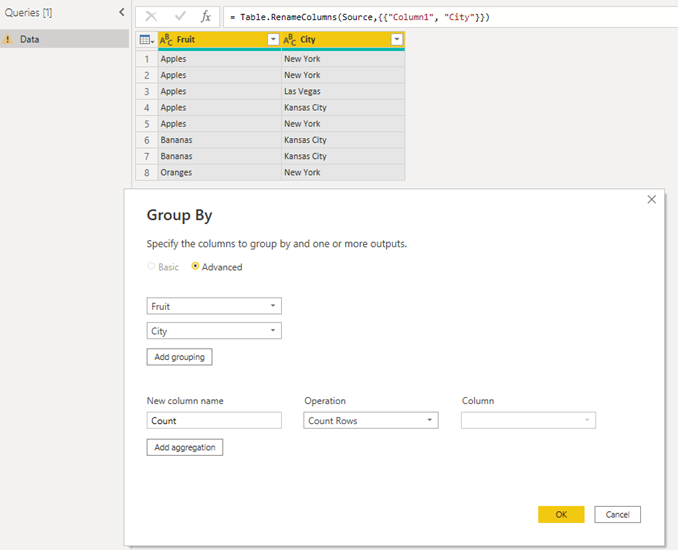Click the ABC data type icon for City
The height and width of the screenshot is (550, 678).
click(290, 40)
